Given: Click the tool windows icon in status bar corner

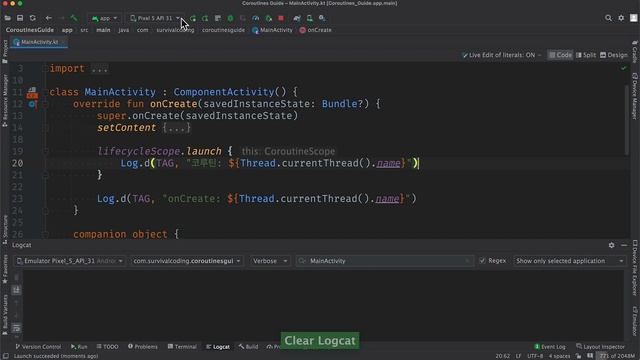Looking at the screenshot, I should click(5, 356).
